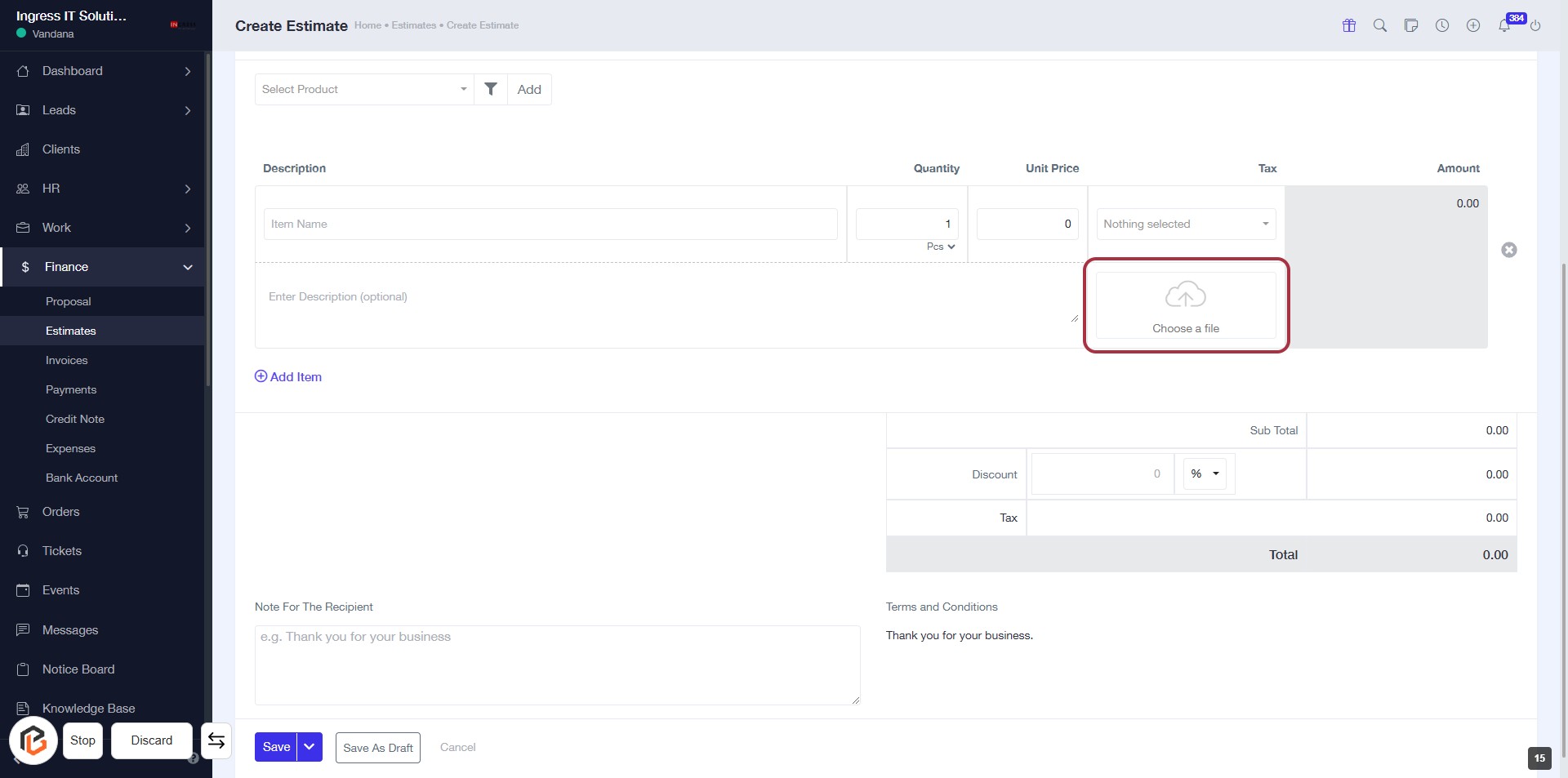Viewport: 1568px width, 778px height.
Task: Open sticky notes icon in header
Action: click(1411, 25)
